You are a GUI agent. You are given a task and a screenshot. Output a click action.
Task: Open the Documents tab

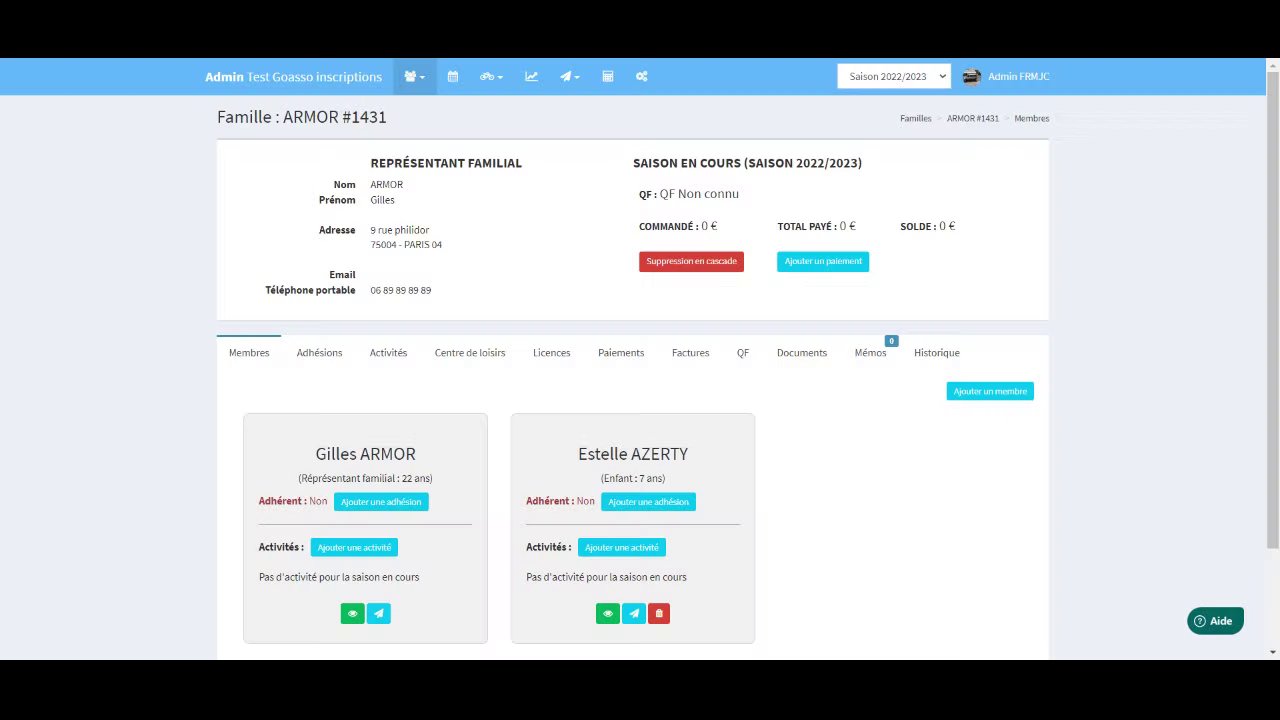point(802,352)
